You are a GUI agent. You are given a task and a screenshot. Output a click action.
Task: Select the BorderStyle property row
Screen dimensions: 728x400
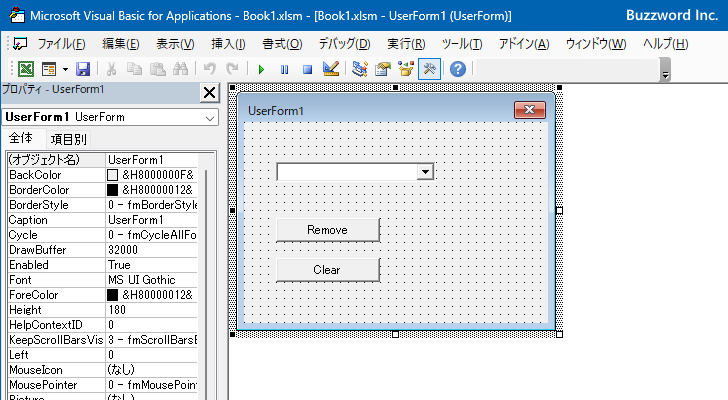pyautogui.click(x=102, y=205)
